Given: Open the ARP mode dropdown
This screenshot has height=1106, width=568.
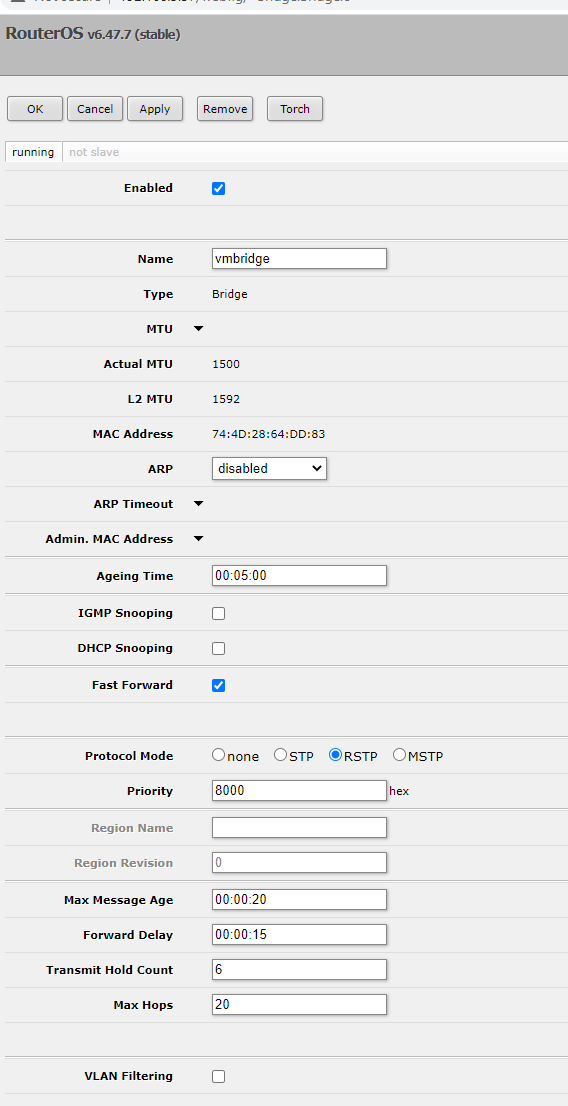Looking at the screenshot, I should (x=269, y=468).
